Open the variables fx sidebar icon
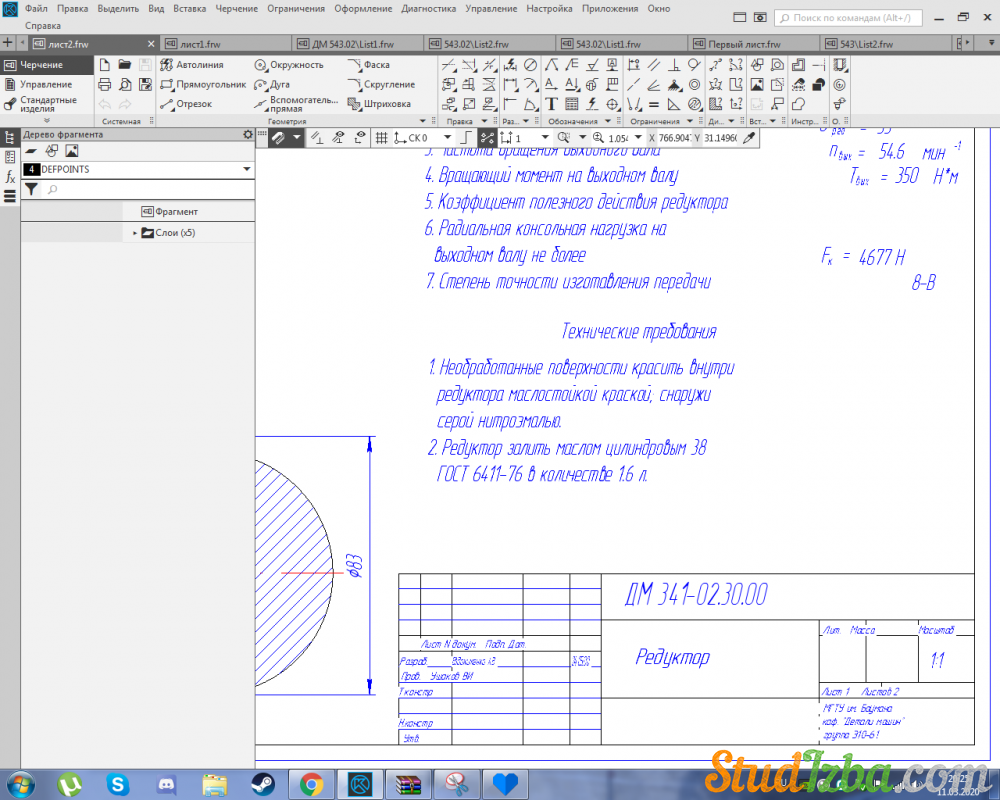The height and width of the screenshot is (800, 1000). pos(10,177)
